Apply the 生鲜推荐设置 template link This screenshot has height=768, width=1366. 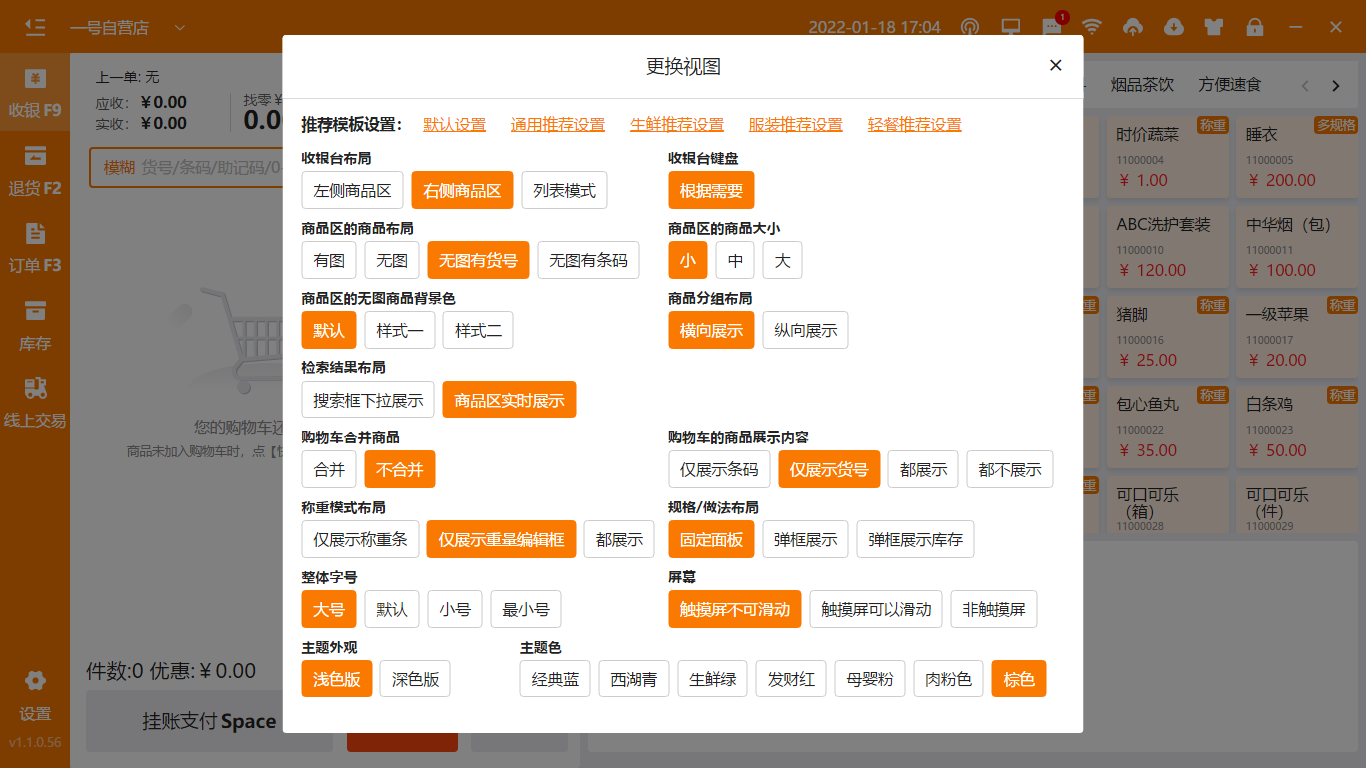coord(677,125)
